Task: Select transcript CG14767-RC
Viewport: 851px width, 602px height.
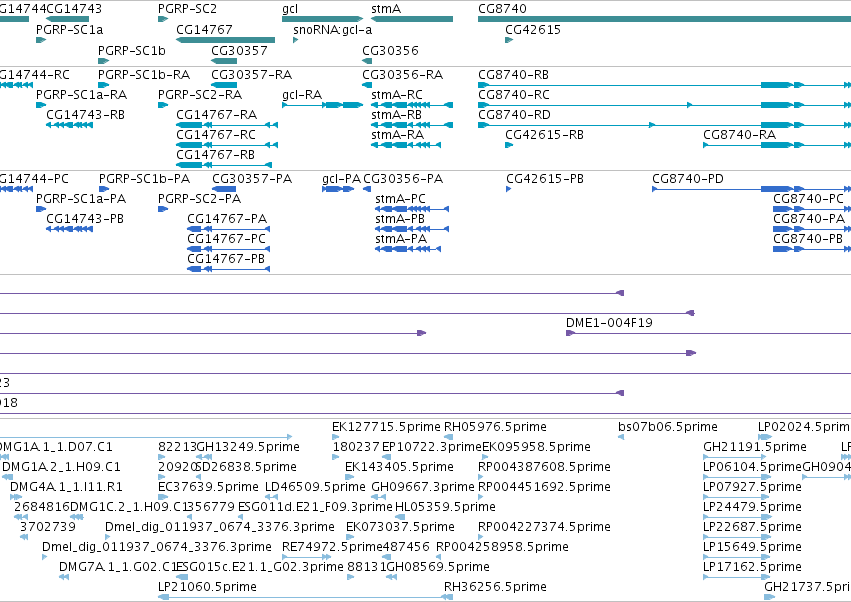Action: [227, 145]
